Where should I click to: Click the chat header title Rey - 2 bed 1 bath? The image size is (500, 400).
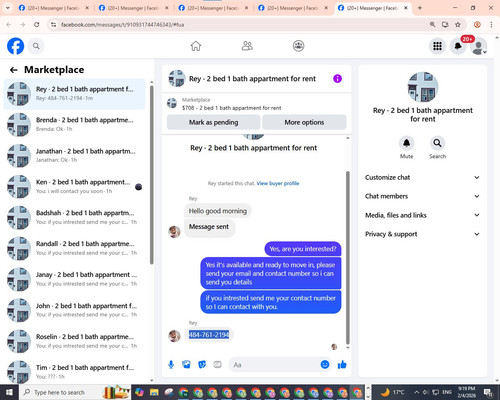click(x=252, y=79)
